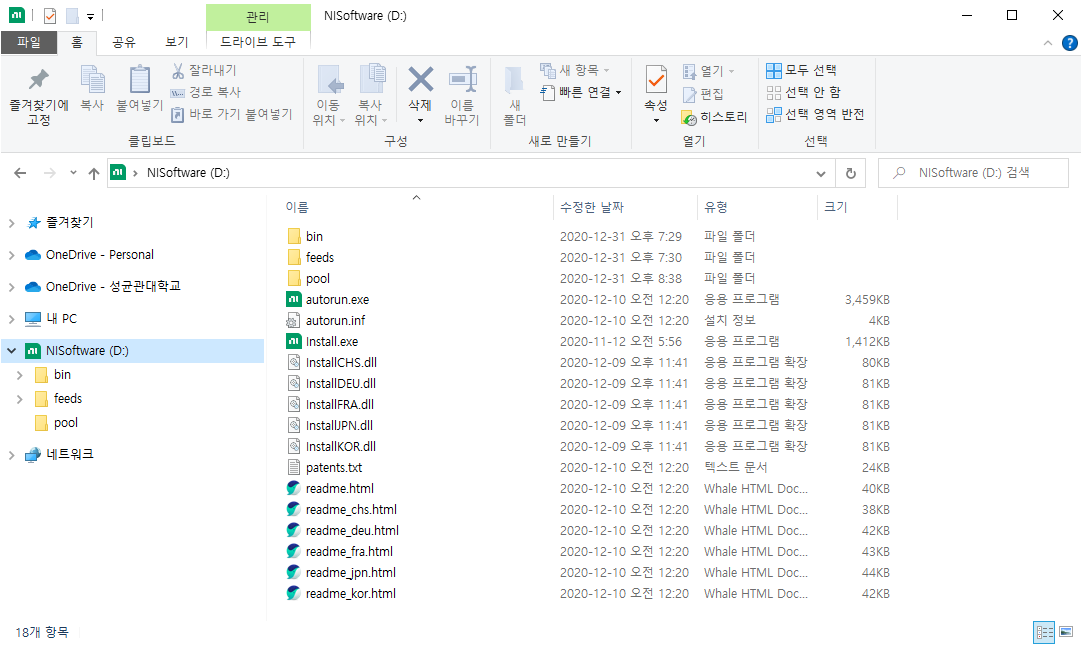Switch to the View (보기) tab
The image size is (1082, 645).
[x=177, y=42]
